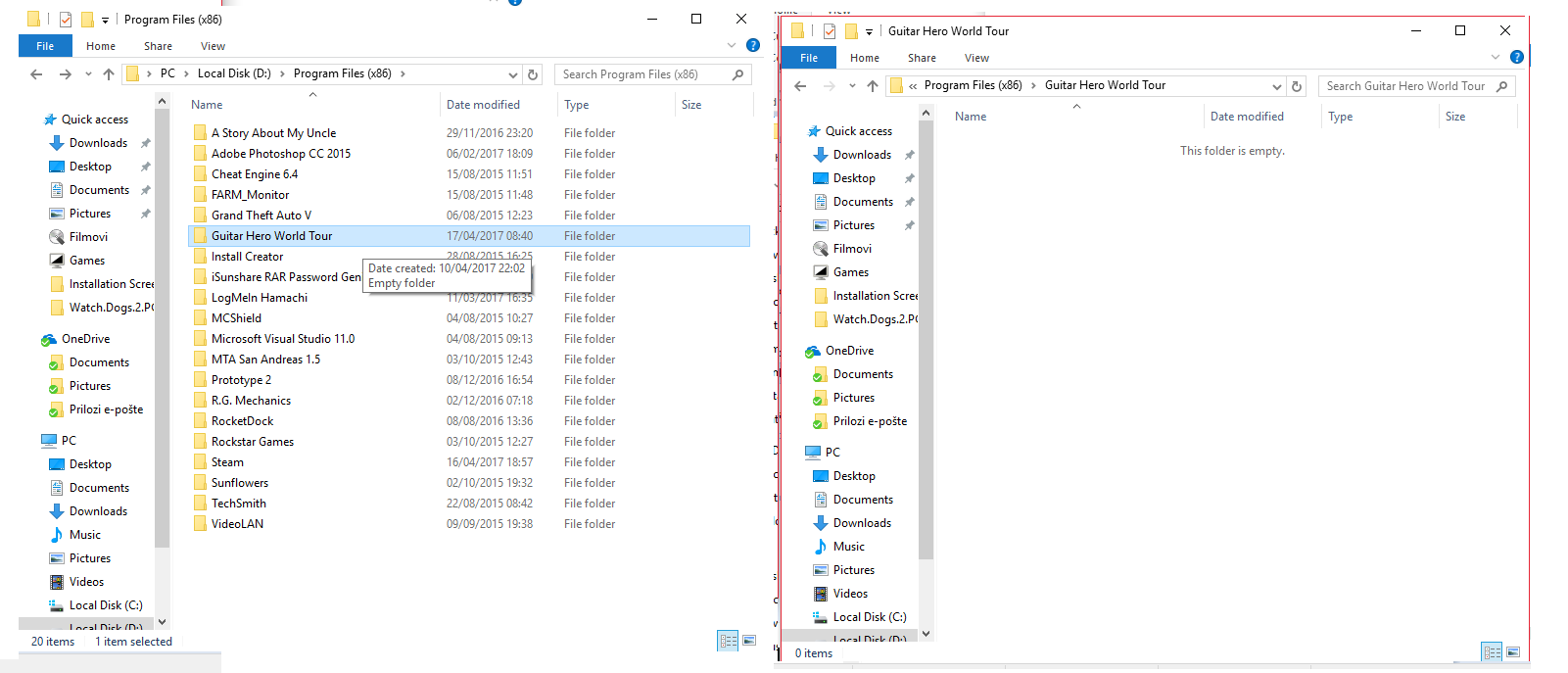The height and width of the screenshot is (673, 1568).
Task: Select Filmovi in the Program Files (x86) window sidebar
Action: click(88, 237)
